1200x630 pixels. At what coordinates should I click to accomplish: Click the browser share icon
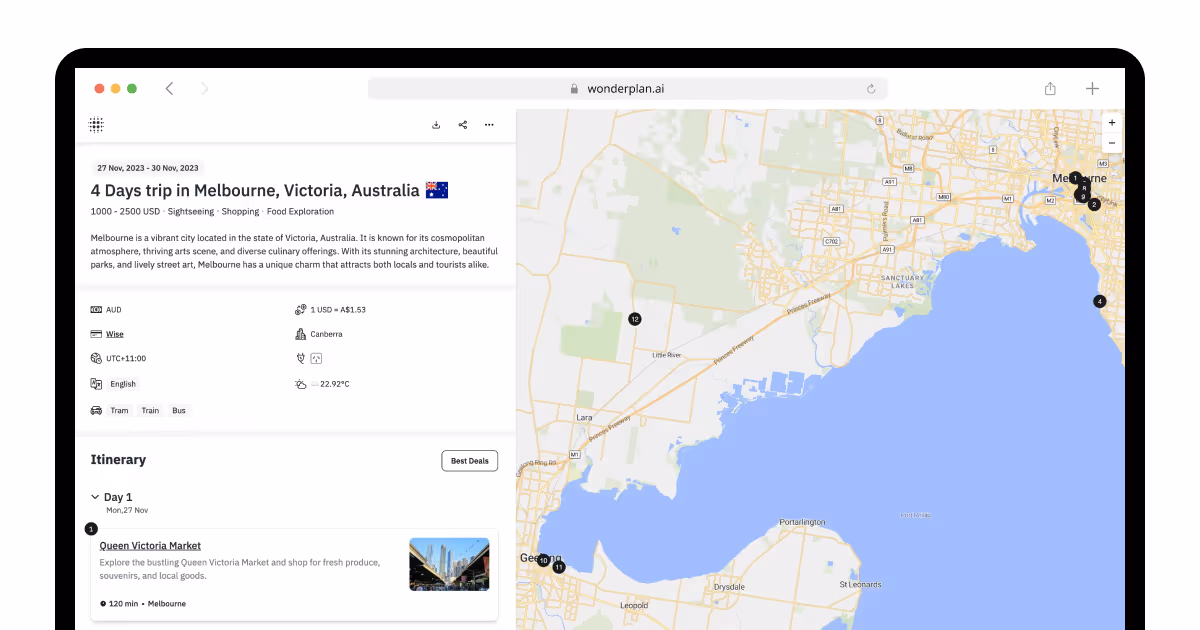(x=1050, y=88)
